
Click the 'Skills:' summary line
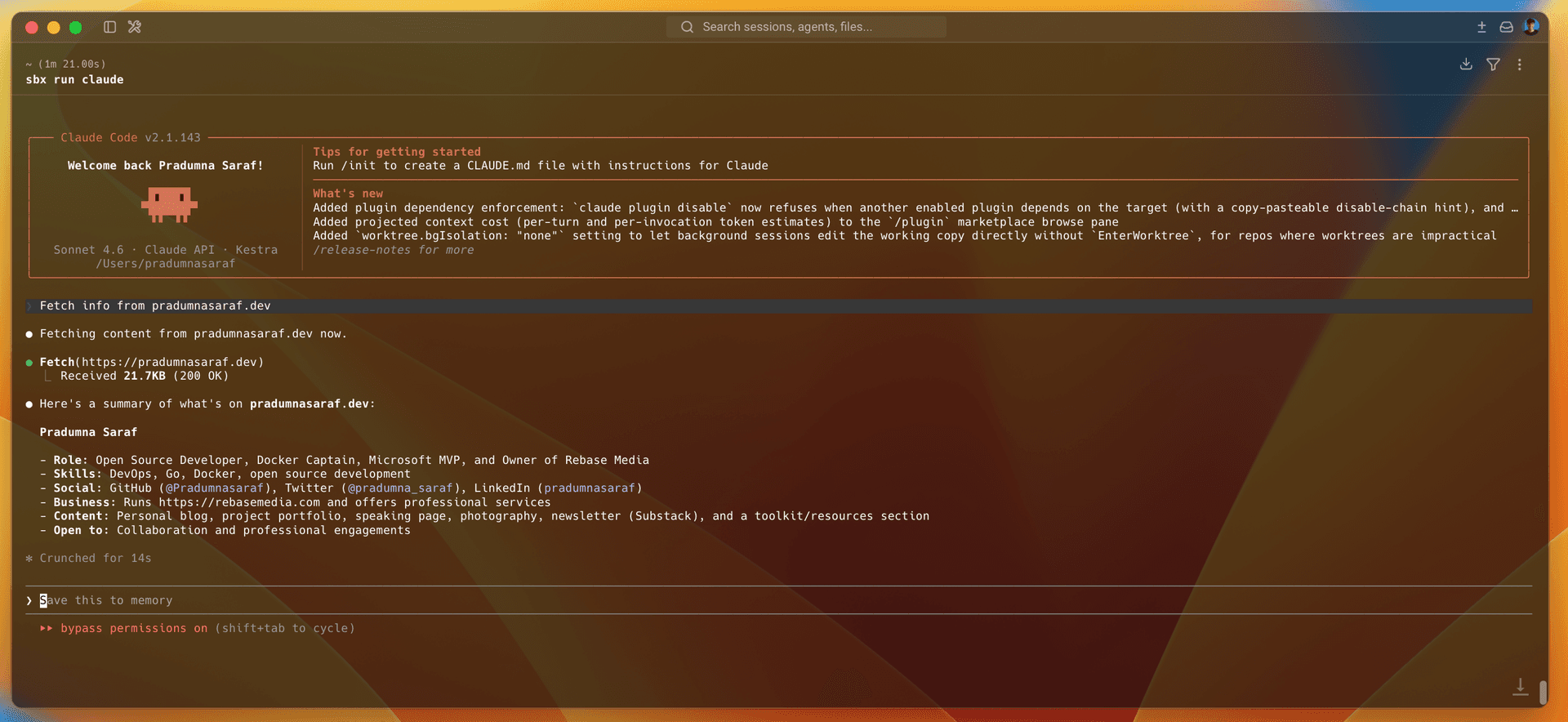(225, 475)
